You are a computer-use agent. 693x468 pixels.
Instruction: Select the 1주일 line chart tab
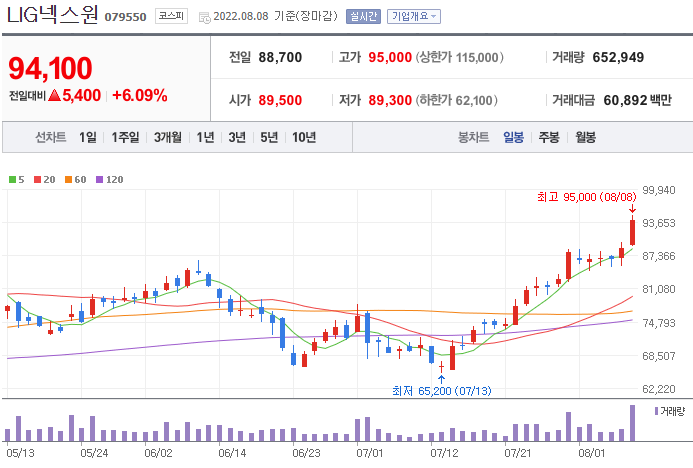pyautogui.click(x=125, y=137)
